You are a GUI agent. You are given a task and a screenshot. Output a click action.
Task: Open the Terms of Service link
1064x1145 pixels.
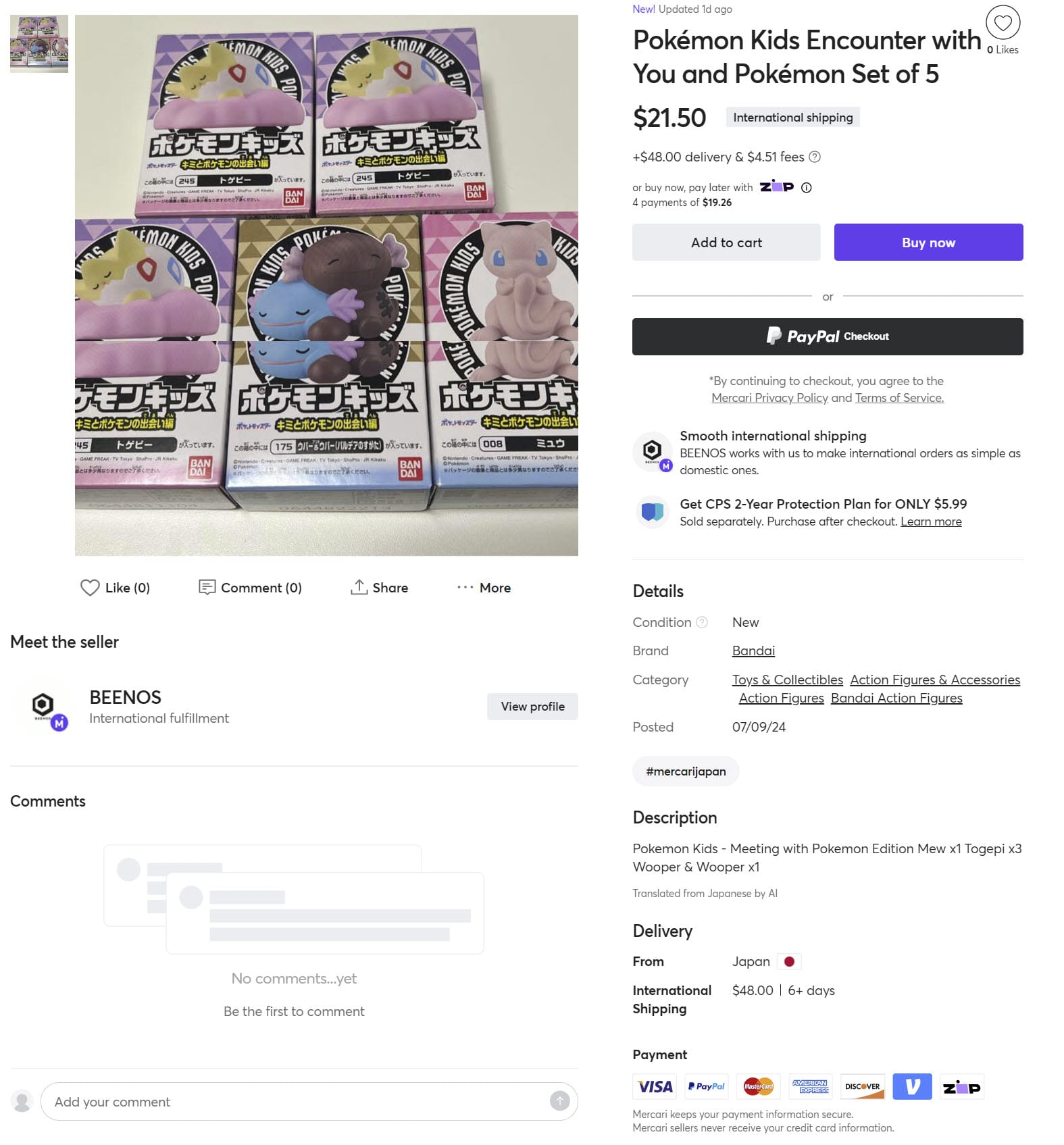(x=899, y=398)
